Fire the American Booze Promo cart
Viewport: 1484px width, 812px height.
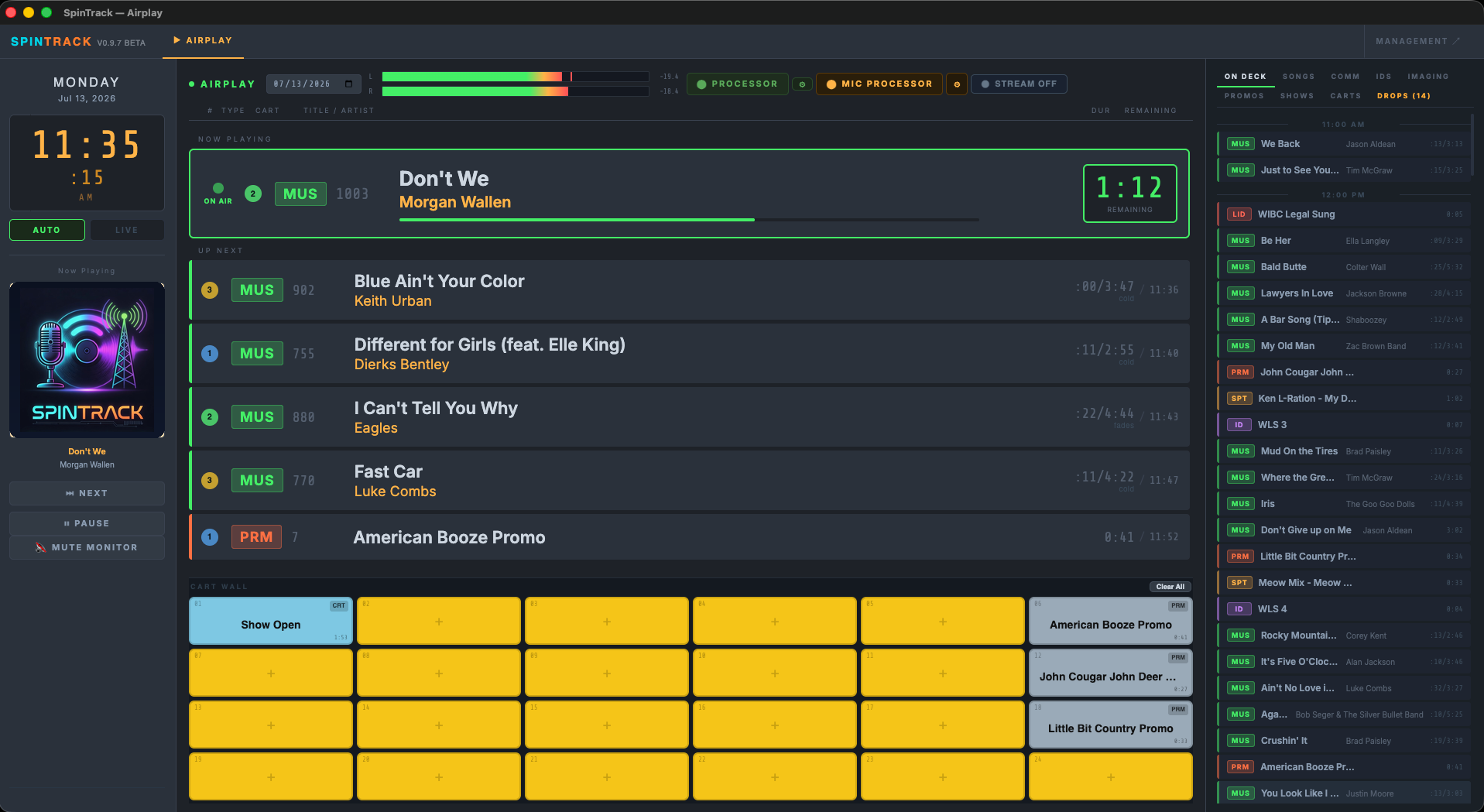pos(1111,621)
